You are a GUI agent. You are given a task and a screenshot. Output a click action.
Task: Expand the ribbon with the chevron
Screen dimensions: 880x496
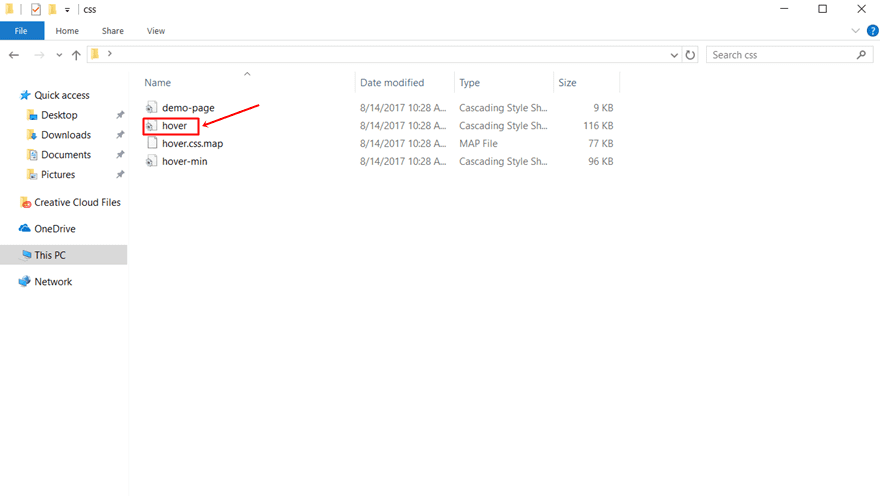(x=855, y=31)
